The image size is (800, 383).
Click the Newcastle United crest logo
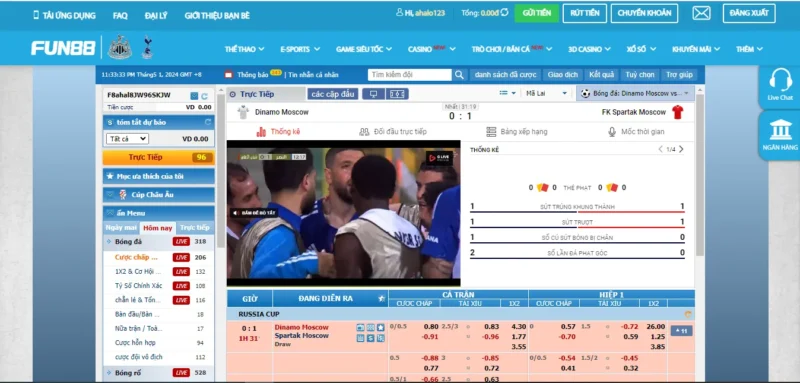(120, 47)
